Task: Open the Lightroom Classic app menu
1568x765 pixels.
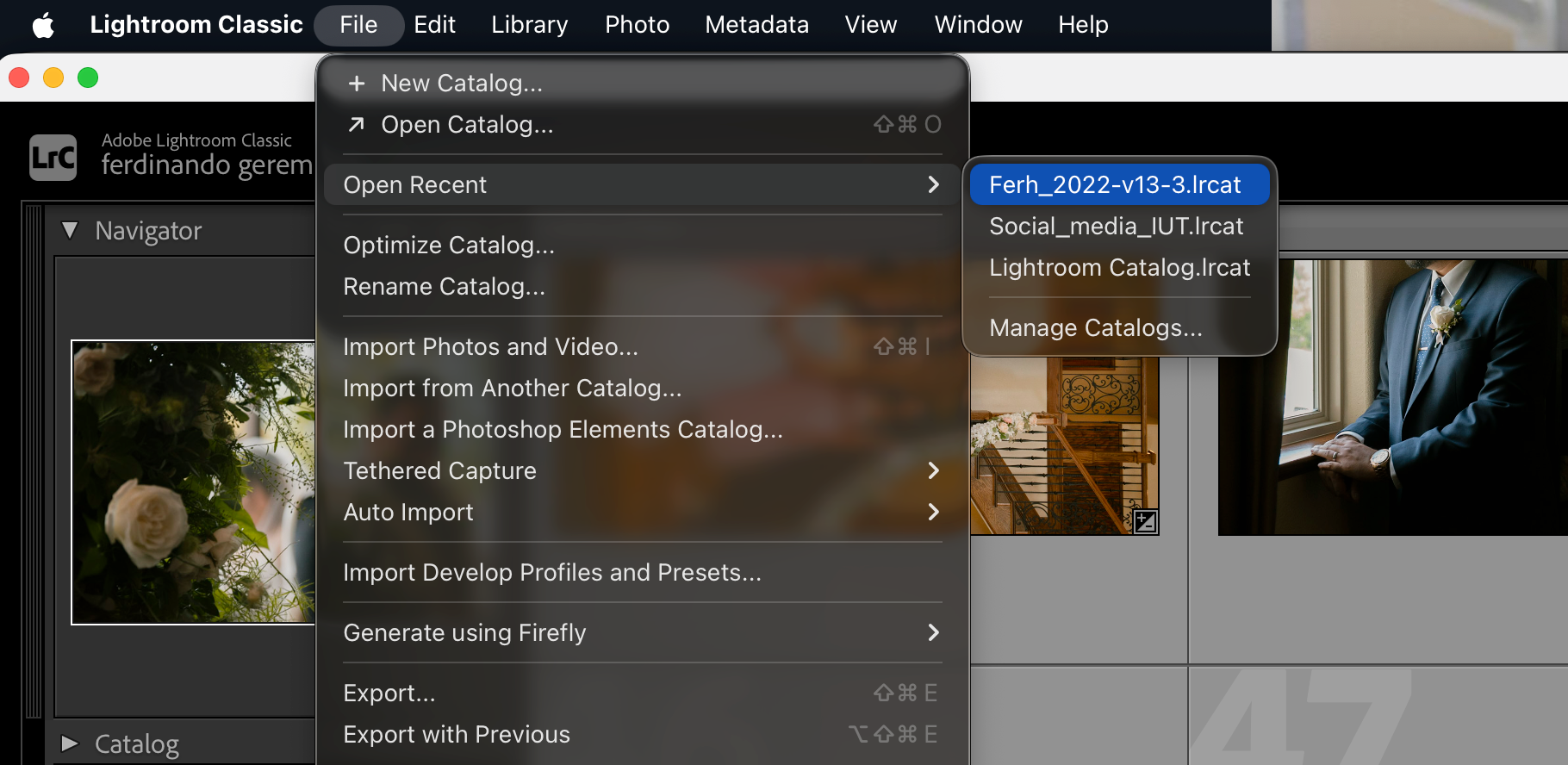Action: (196, 25)
